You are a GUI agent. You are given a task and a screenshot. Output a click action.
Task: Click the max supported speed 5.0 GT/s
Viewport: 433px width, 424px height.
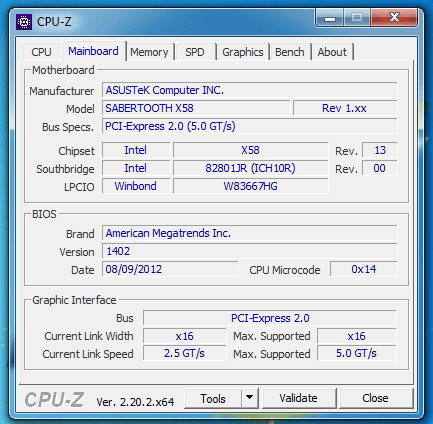[x=357, y=353]
